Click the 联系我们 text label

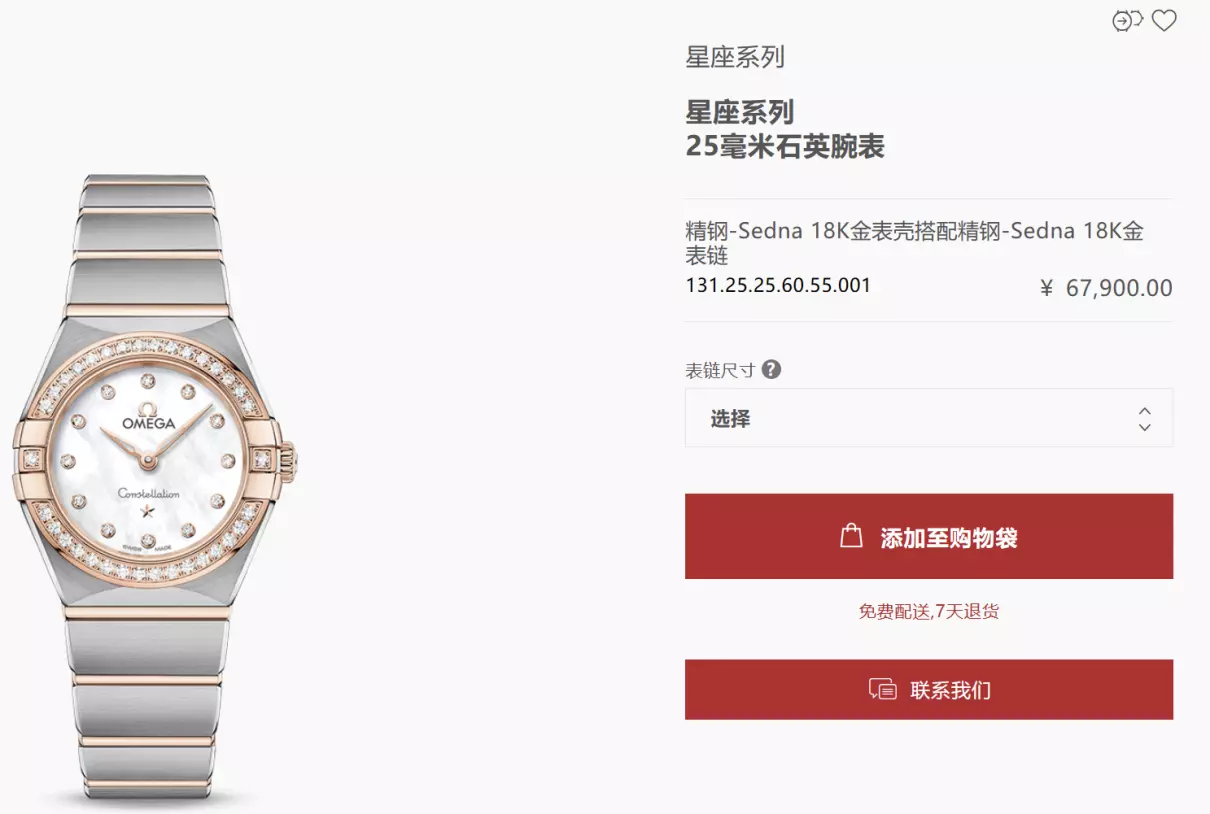(950, 690)
